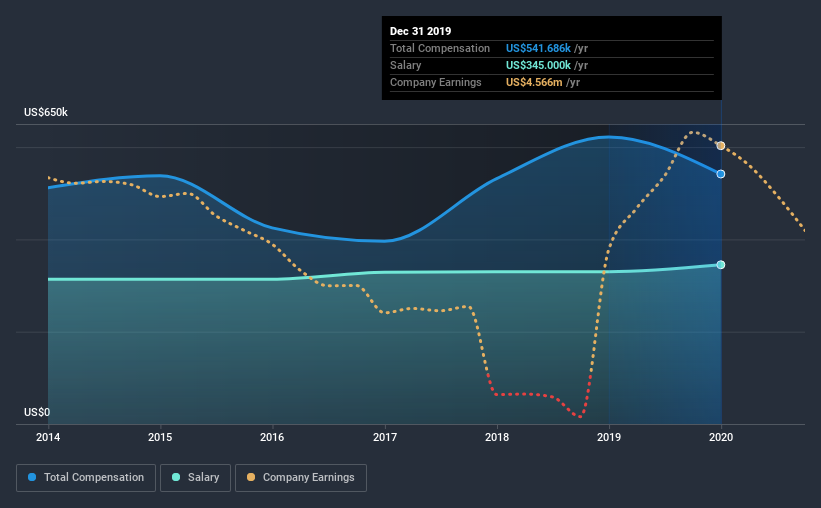Click the US$345.000k salary value

(x=538, y=65)
